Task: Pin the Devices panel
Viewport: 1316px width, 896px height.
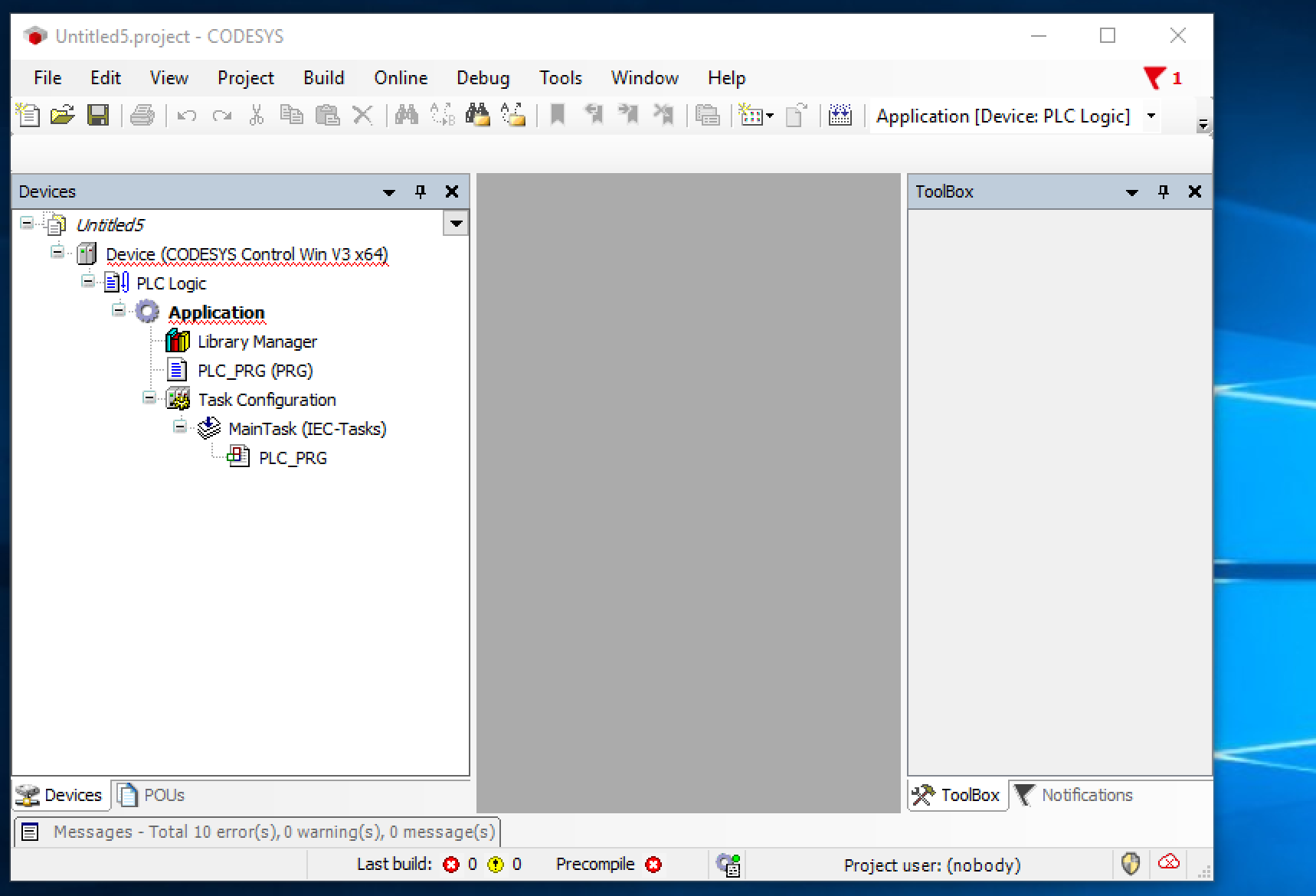Action: 420,191
